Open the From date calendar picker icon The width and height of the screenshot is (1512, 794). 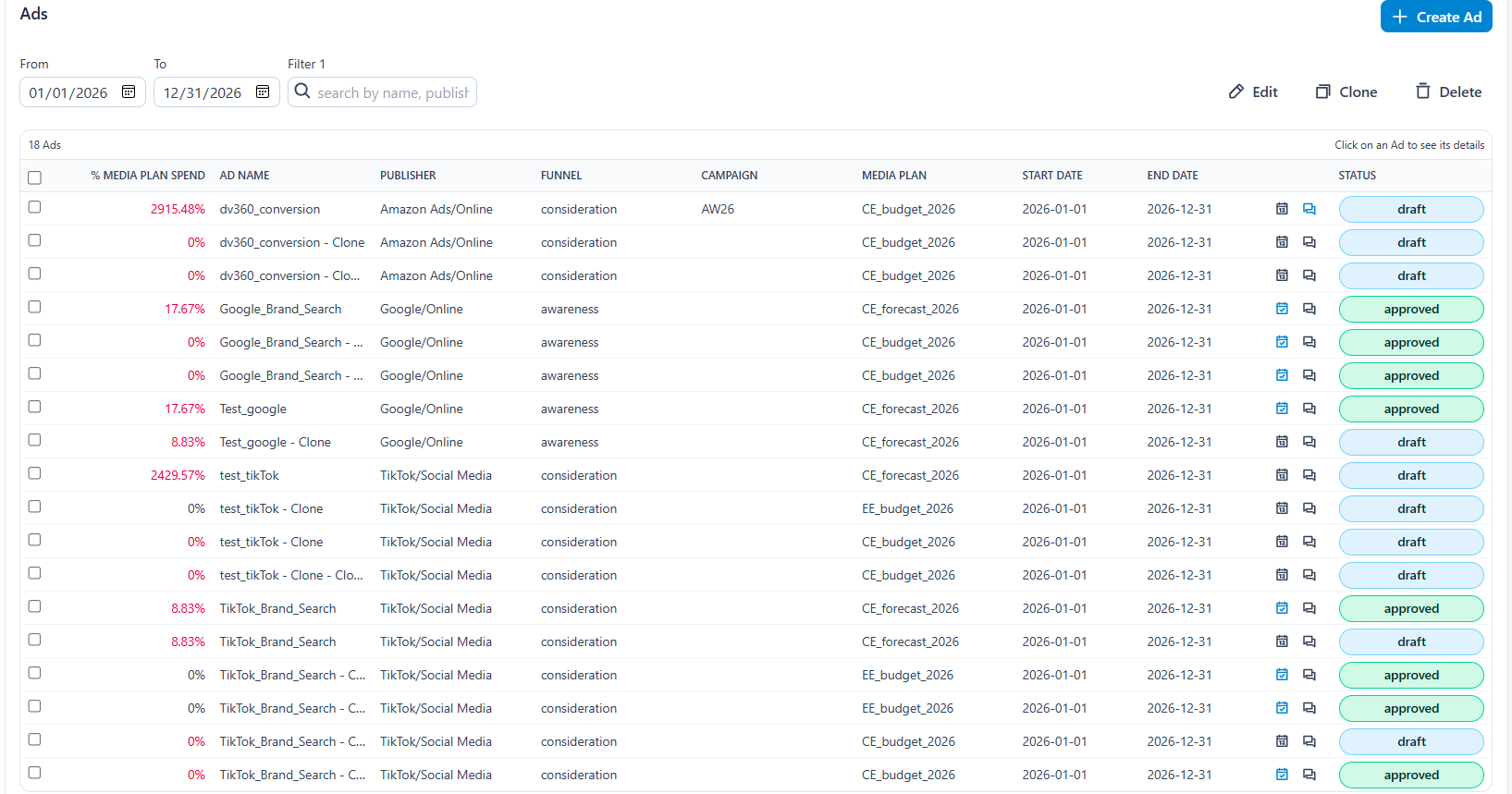click(129, 92)
